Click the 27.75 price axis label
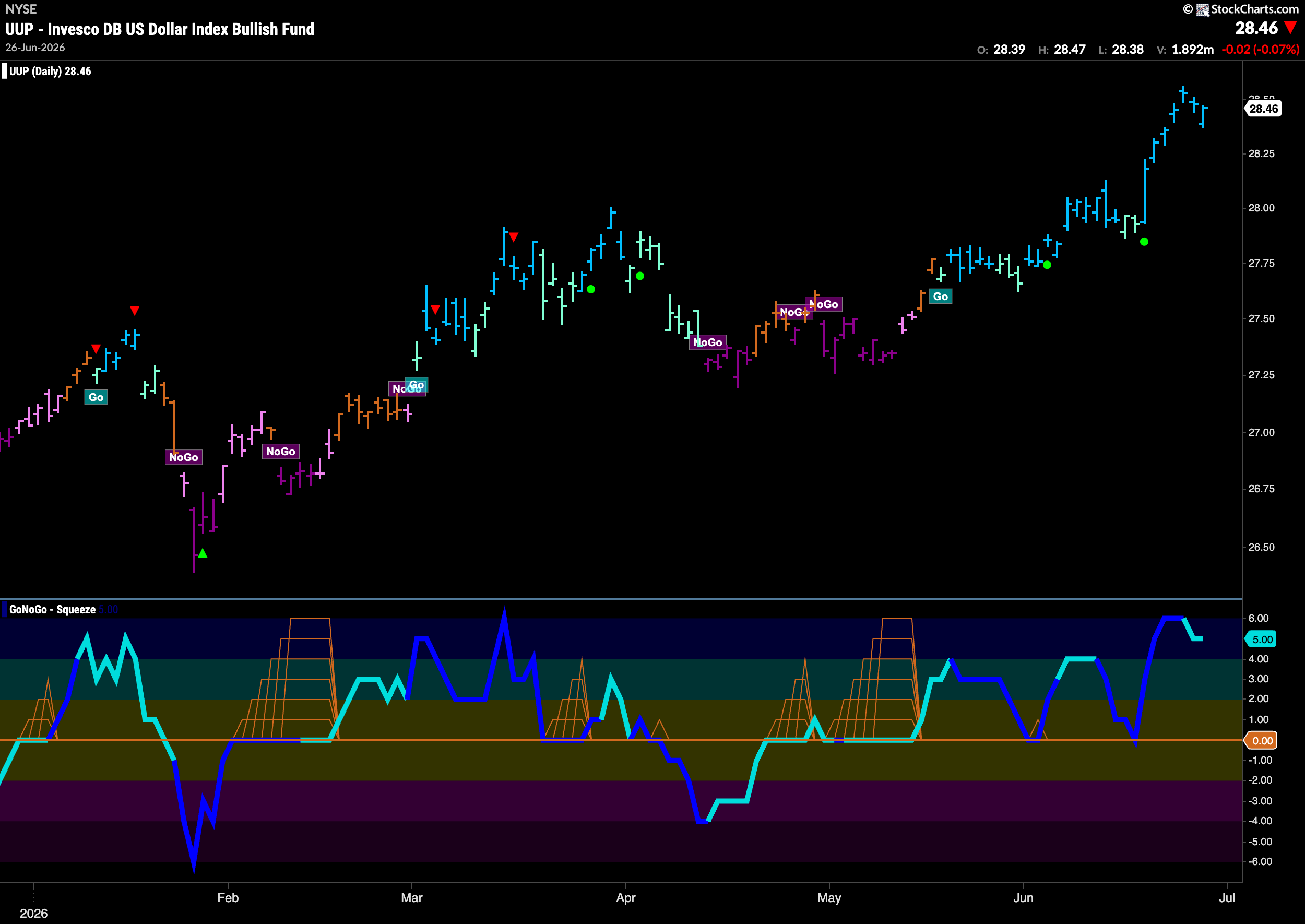The image size is (1305, 924). [1261, 264]
